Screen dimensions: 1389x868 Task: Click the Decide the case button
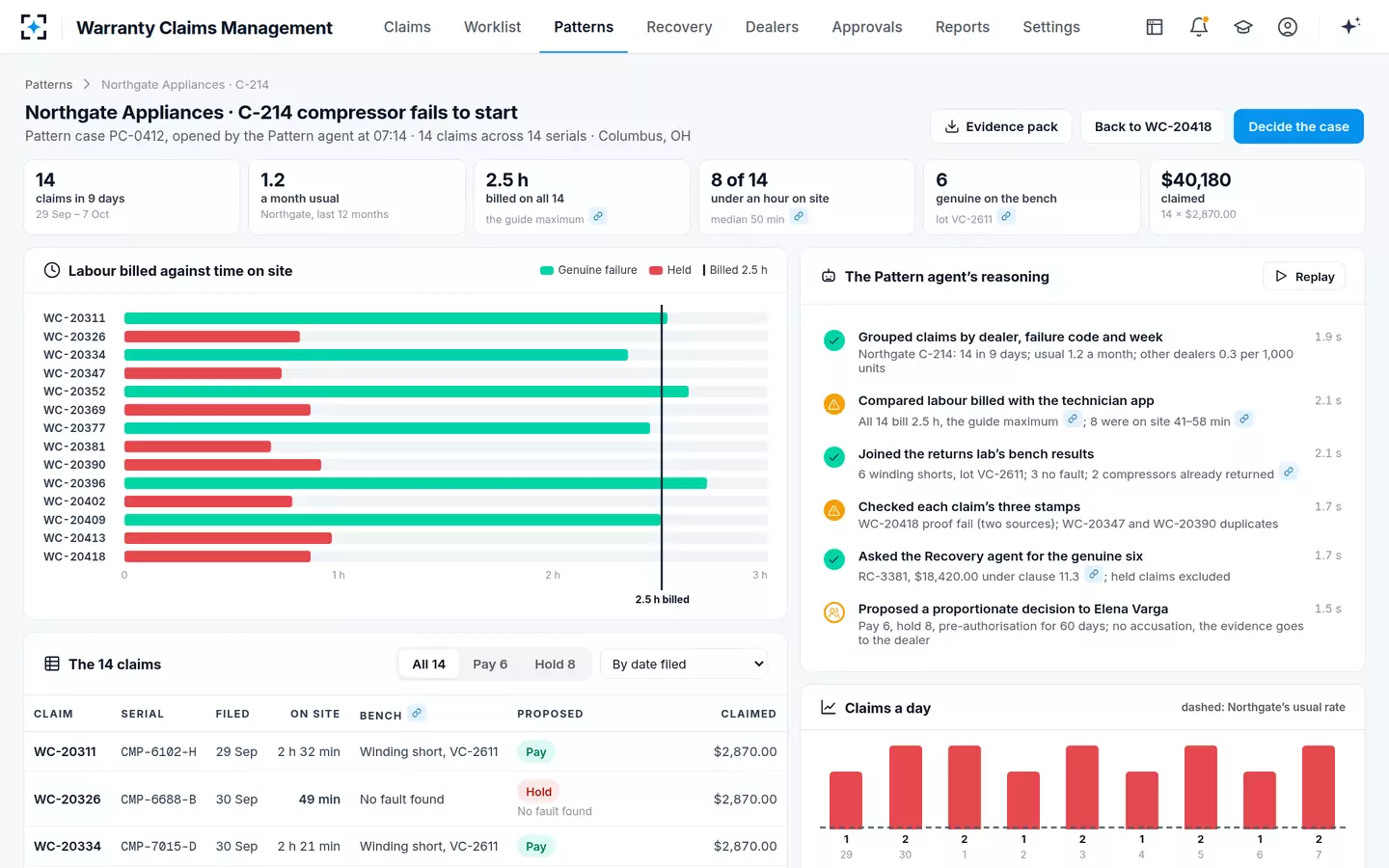[x=1298, y=126]
